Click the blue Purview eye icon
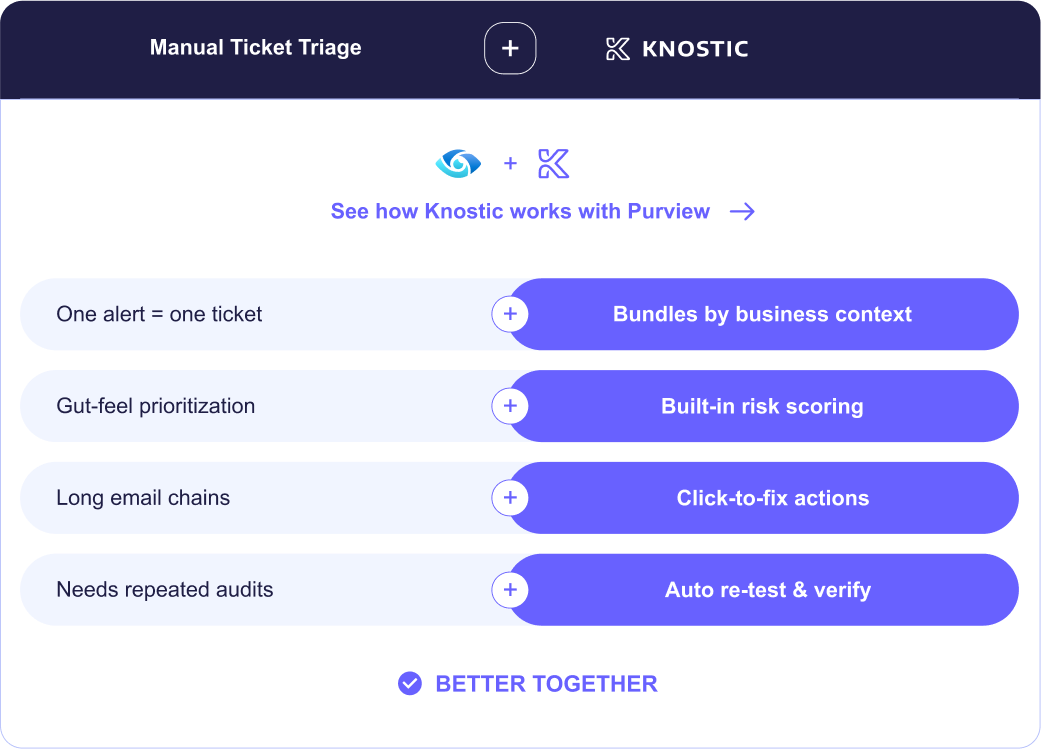1041x749 pixels. click(x=458, y=163)
